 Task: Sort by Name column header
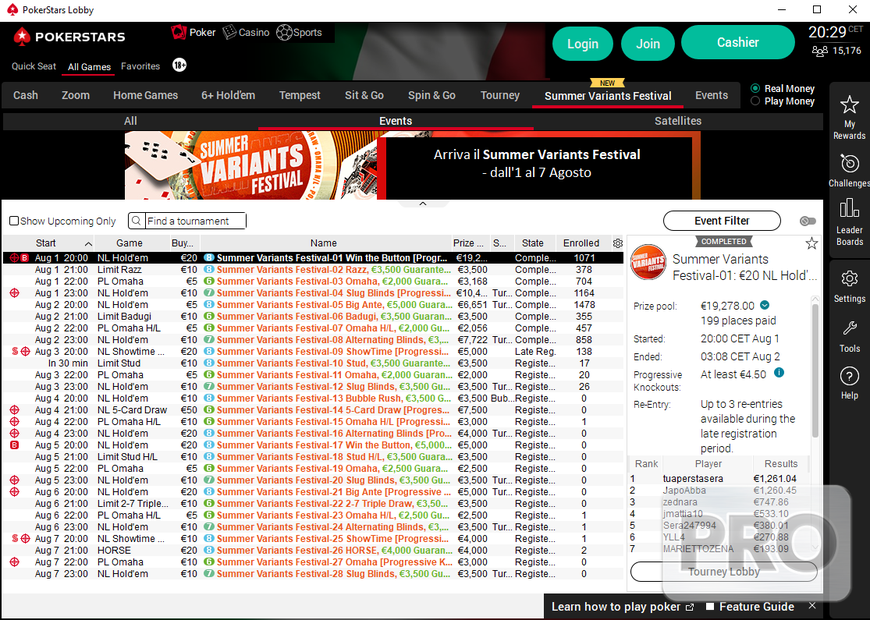click(323, 243)
